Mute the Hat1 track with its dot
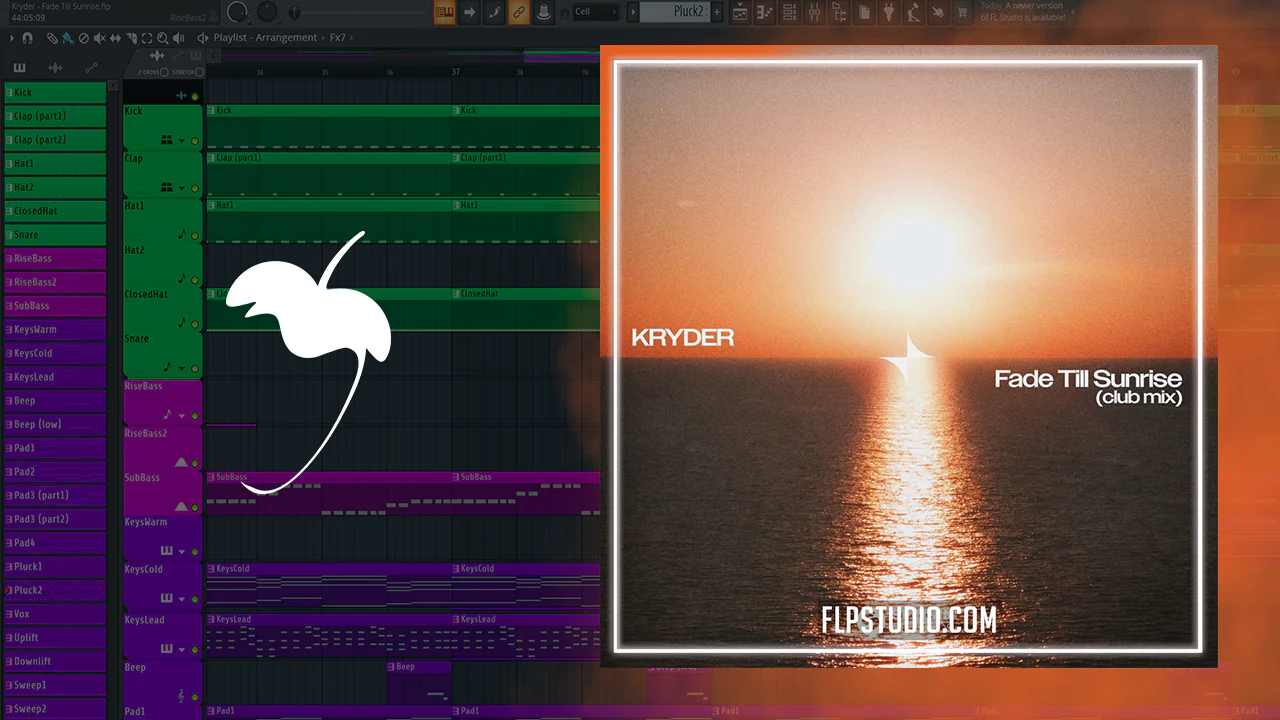The height and width of the screenshot is (720, 1280). (x=194, y=237)
